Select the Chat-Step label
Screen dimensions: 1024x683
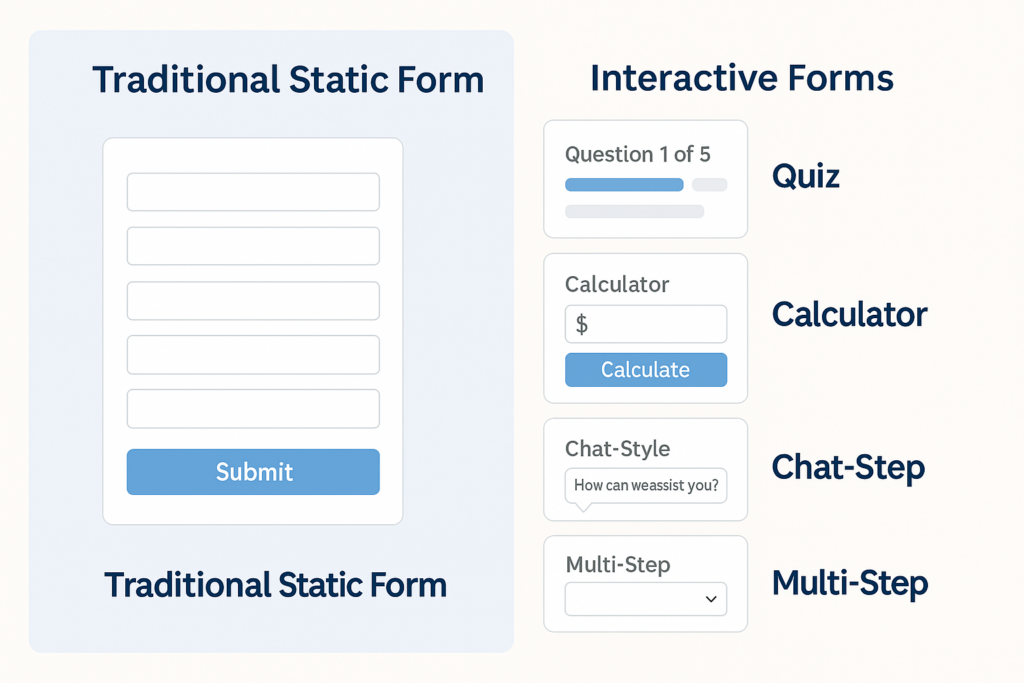tap(848, 467)
